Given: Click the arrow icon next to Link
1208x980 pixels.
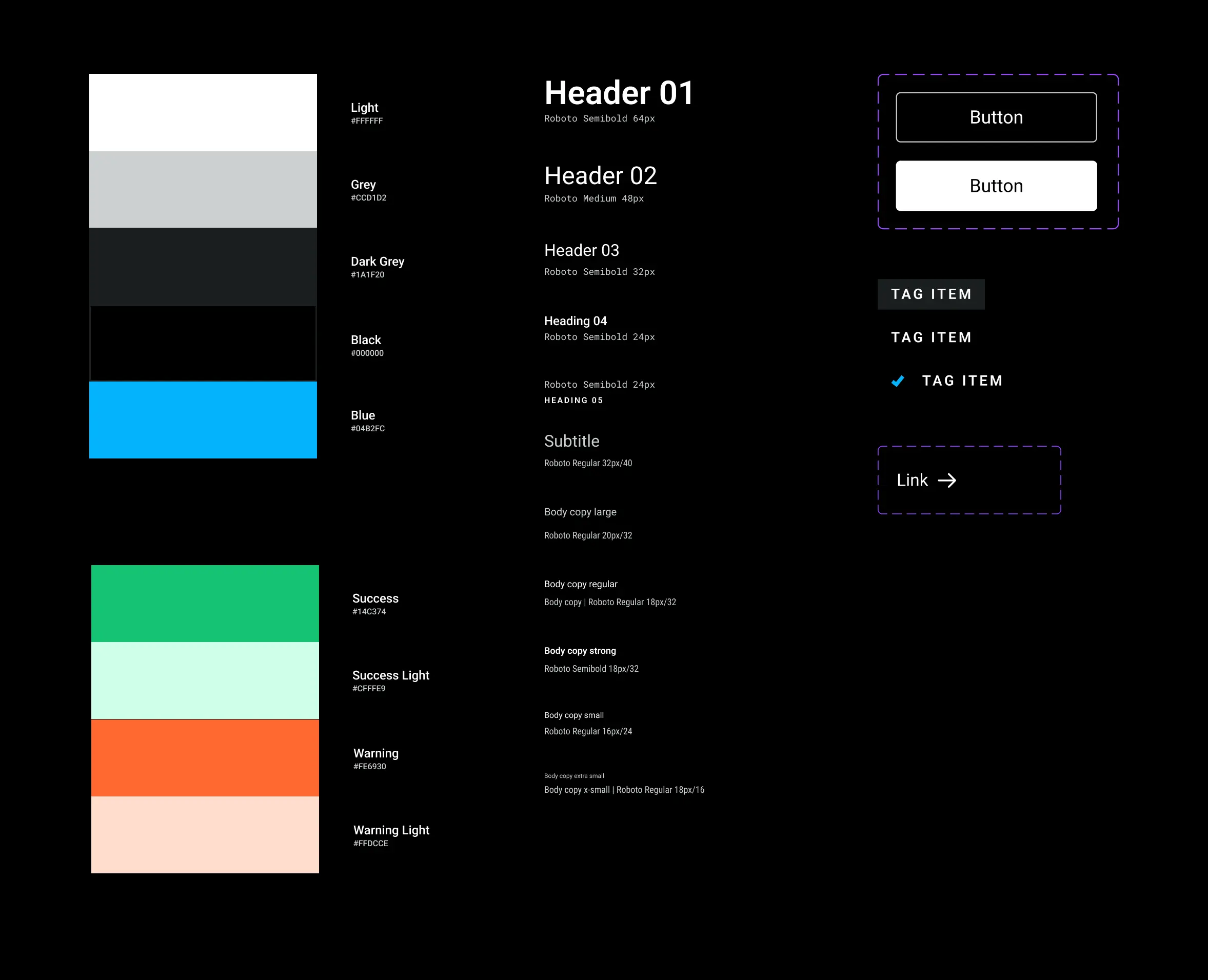Looking at the screenshot, I should (947, 481).
